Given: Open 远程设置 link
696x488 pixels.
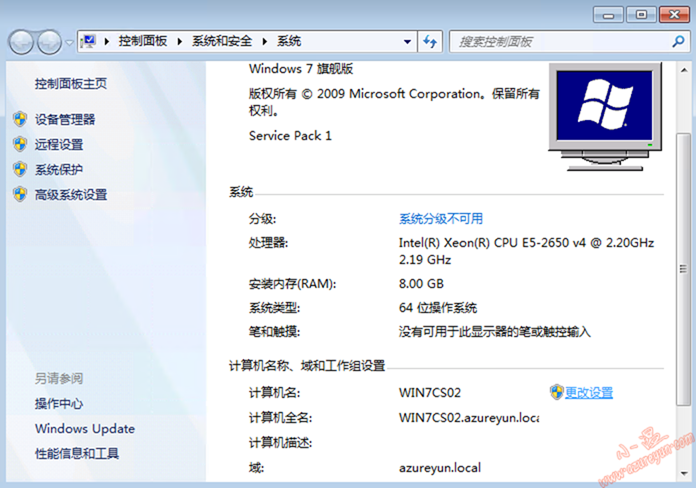Looking at the screenshot, I should [59, 144].
